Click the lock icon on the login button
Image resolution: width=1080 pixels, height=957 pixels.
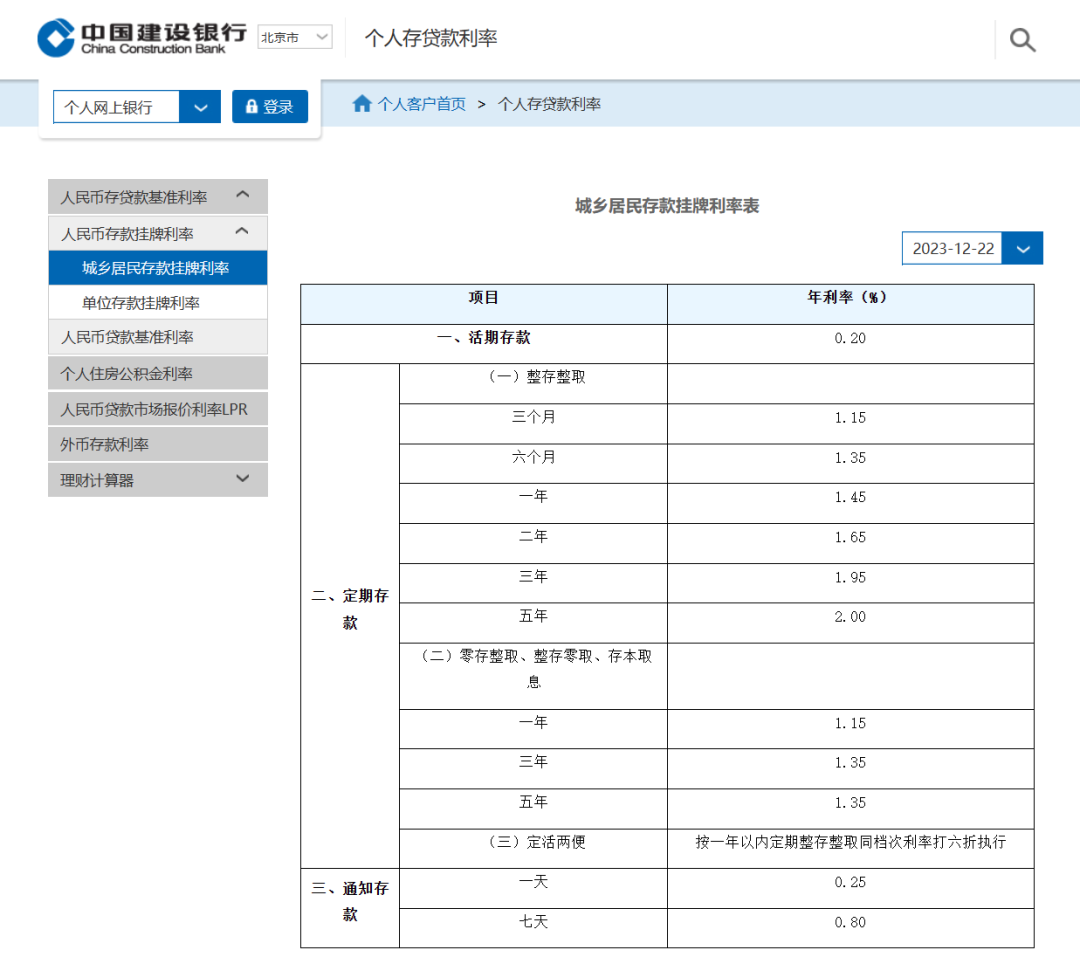pos(251,106)
